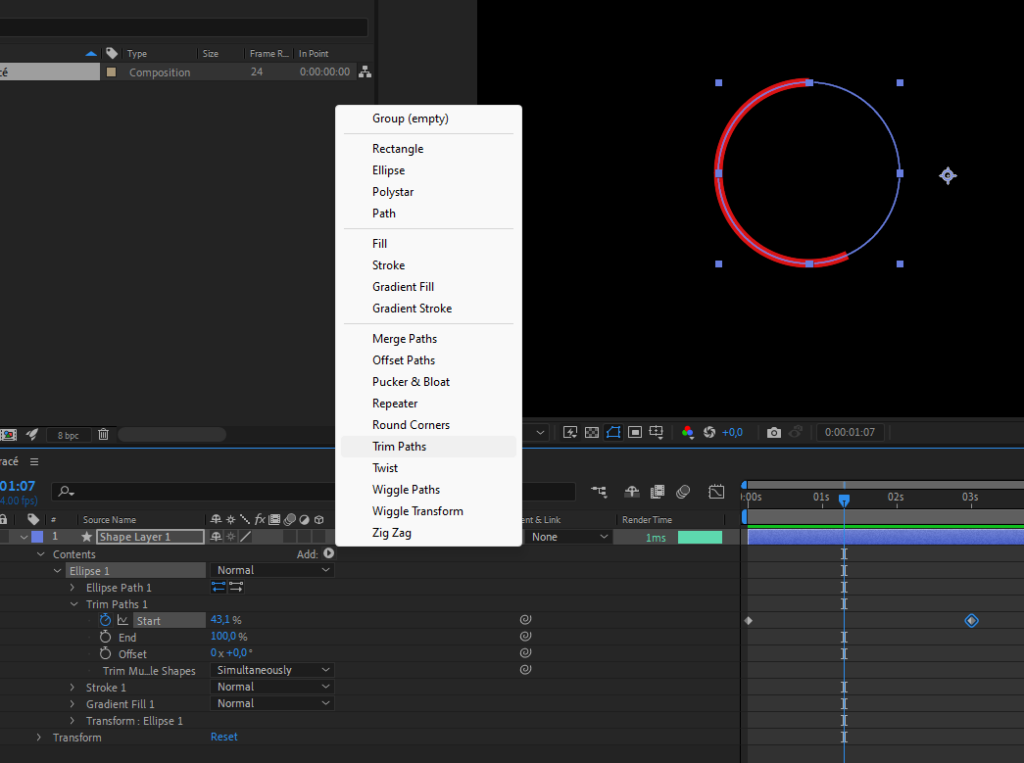
Task: Click the Delete trash icon in Project panel
Action: point(103,435)
